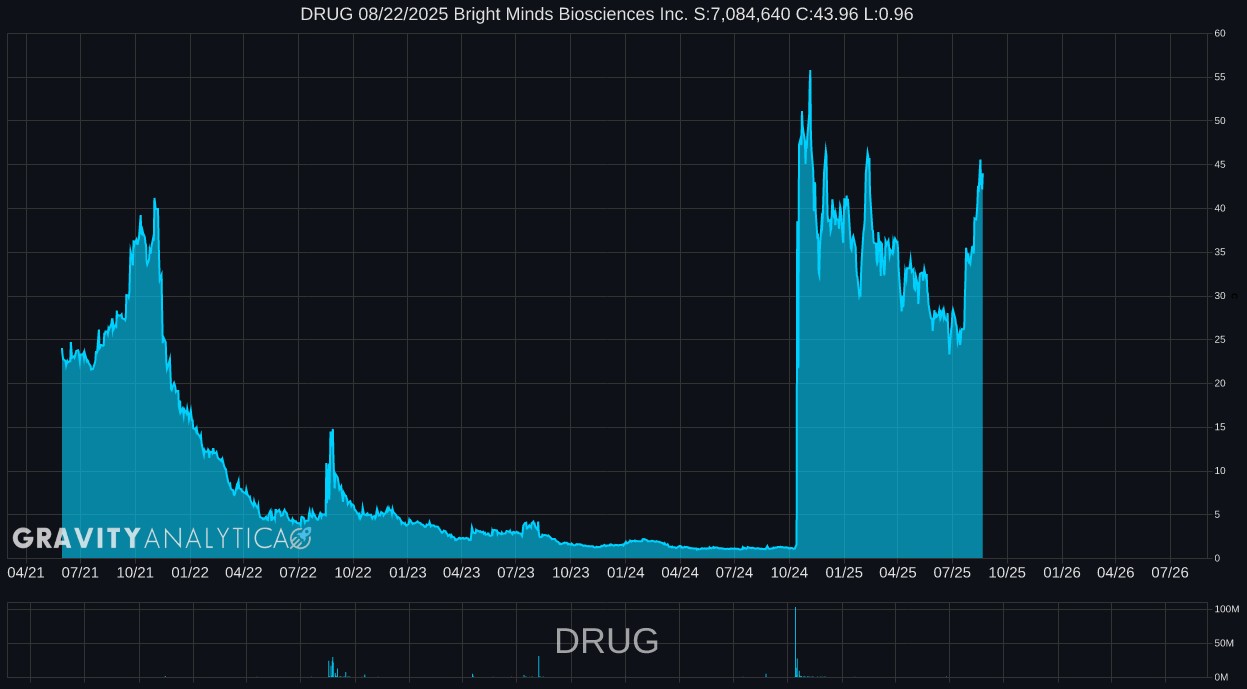
Task: Click the 04/26 date axis label
Action: [x=1116, y=573]
